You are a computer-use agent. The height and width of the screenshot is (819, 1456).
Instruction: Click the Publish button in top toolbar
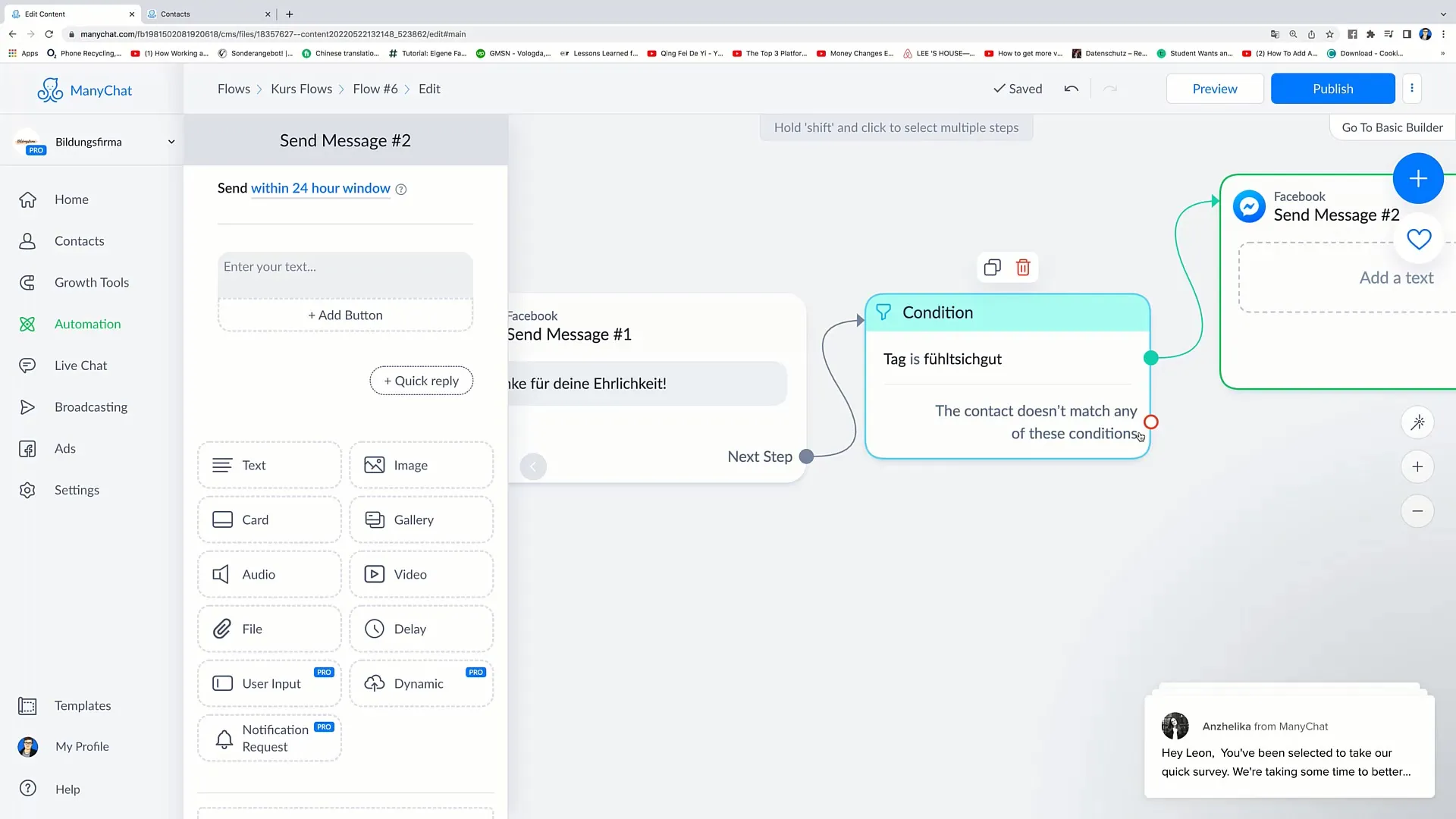click(x=1333, y=89)
